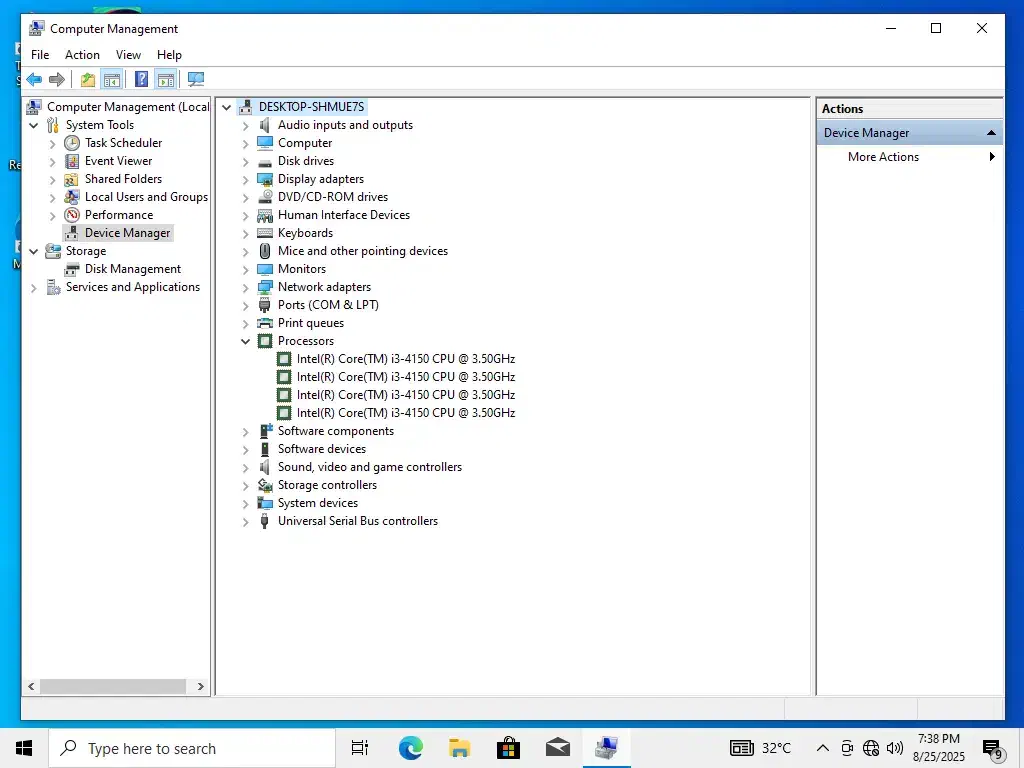This screenshot has width=1024, height=768.
Task: Select the first Intel Core i3-4150 processor
Action: point(405,359)
